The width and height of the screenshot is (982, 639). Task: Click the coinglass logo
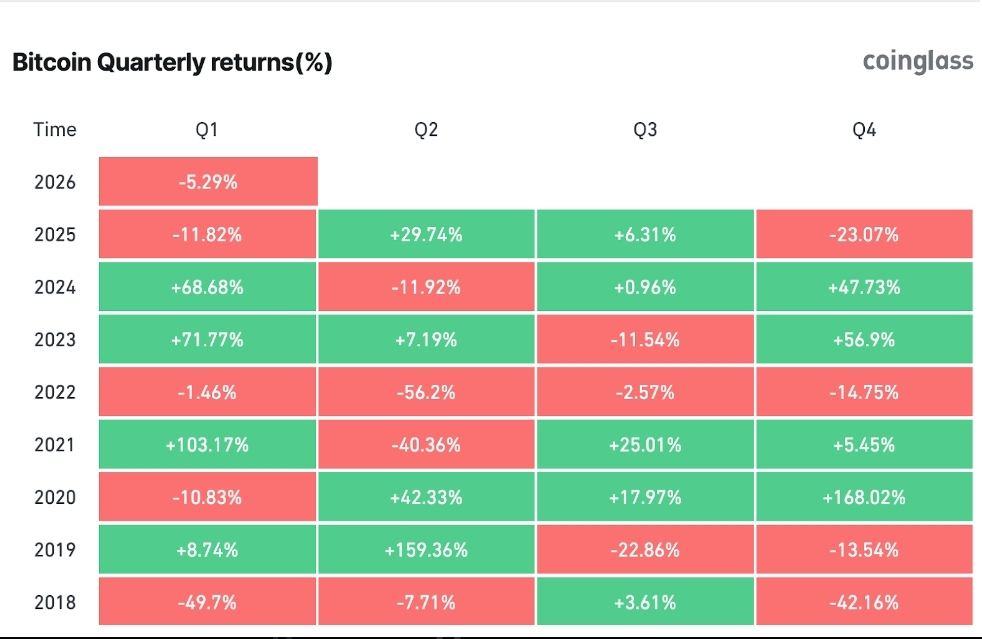[x=917, y=62]
